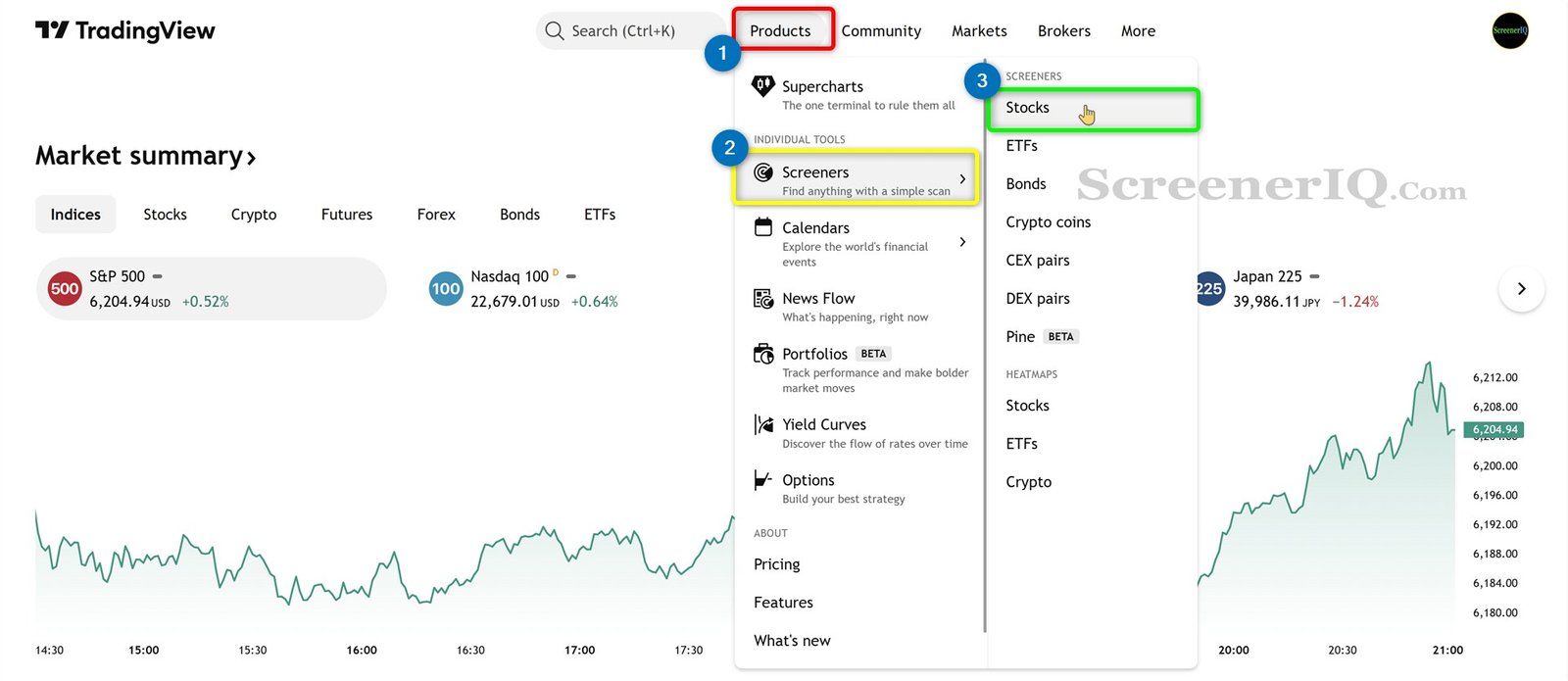Click the Calendars icon
1568x681 pixels.
click(763, 227)
